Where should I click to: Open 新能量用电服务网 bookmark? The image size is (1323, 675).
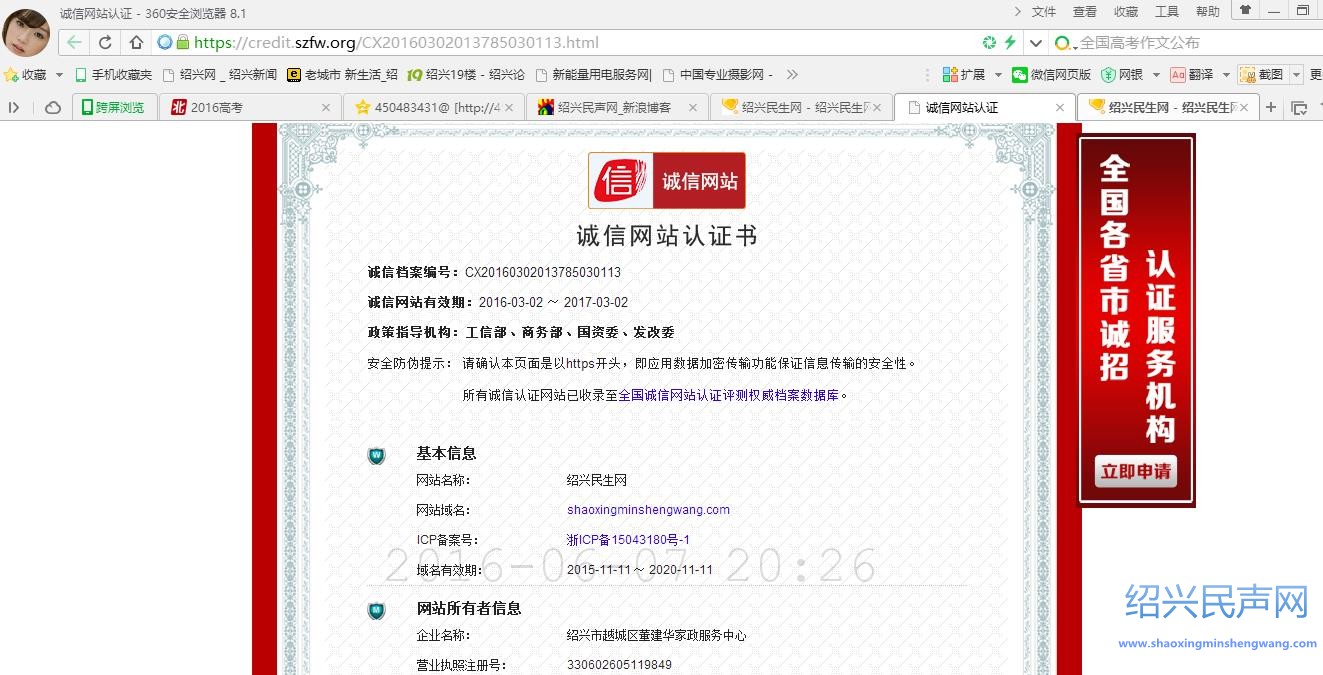tap(594, 75)
